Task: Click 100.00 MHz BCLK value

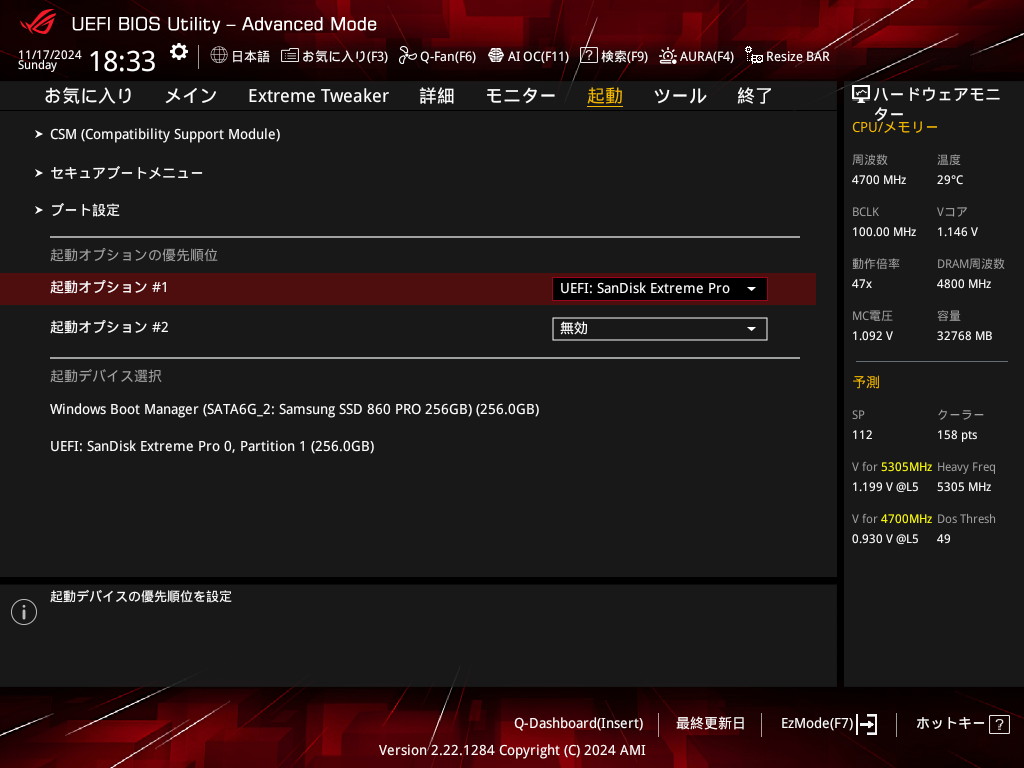Action: (884, 232)
